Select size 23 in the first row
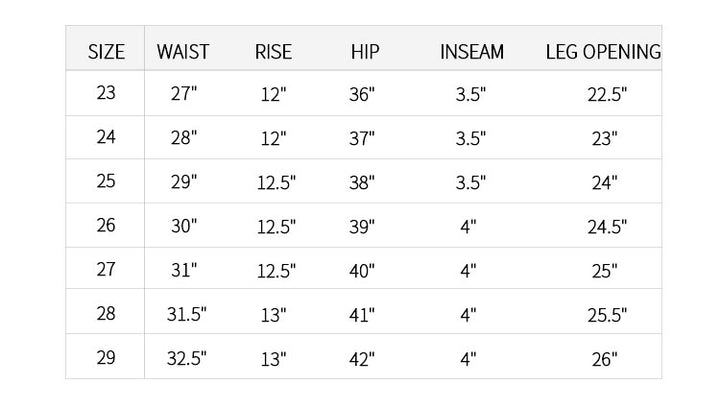 [107, 94]
